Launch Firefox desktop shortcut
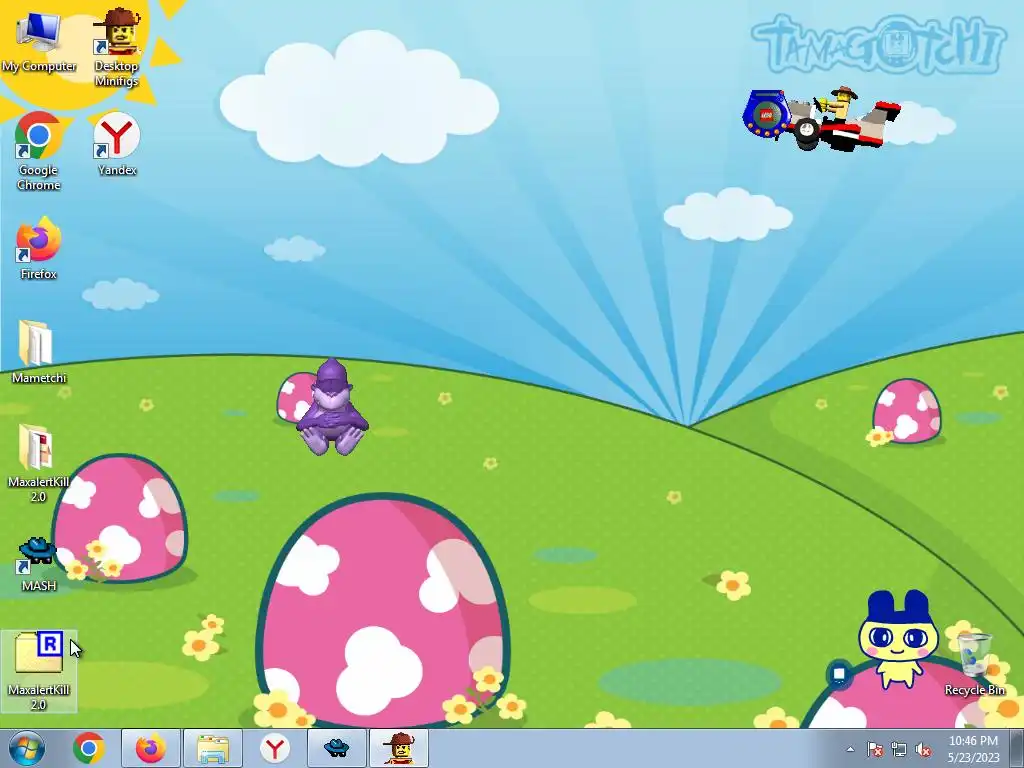Viewport: 1024px width, 768px height. pyautogui.click(x=39, y=249)
